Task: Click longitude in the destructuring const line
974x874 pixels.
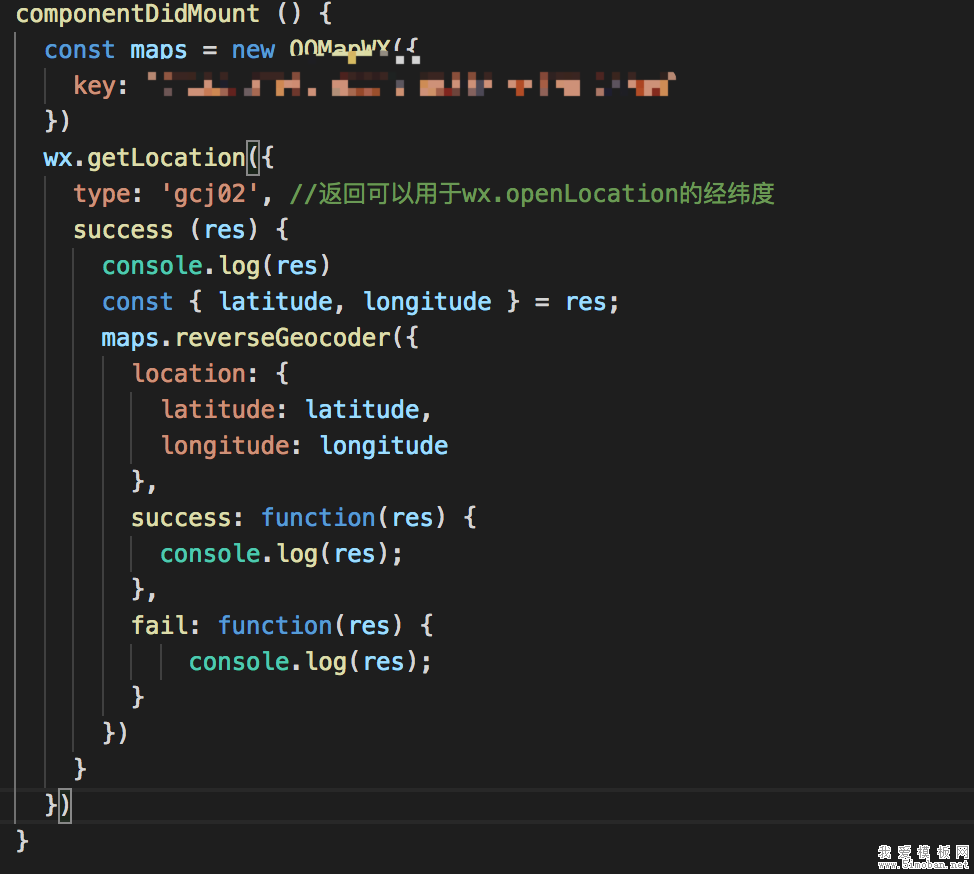Action: 427,302
